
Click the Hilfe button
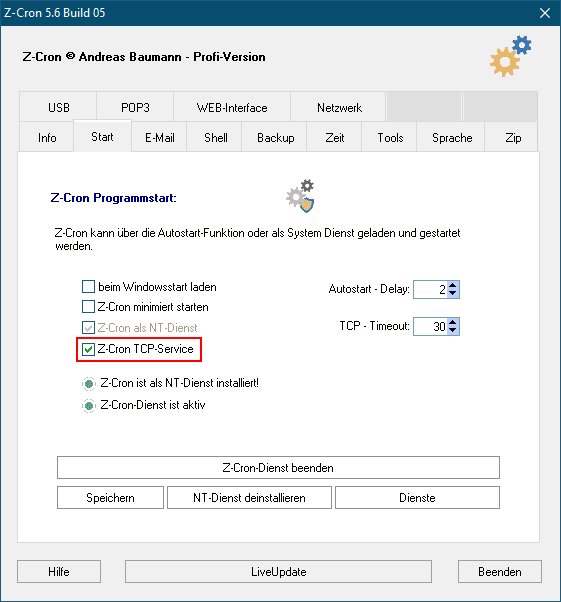click(x=59, y=571)
